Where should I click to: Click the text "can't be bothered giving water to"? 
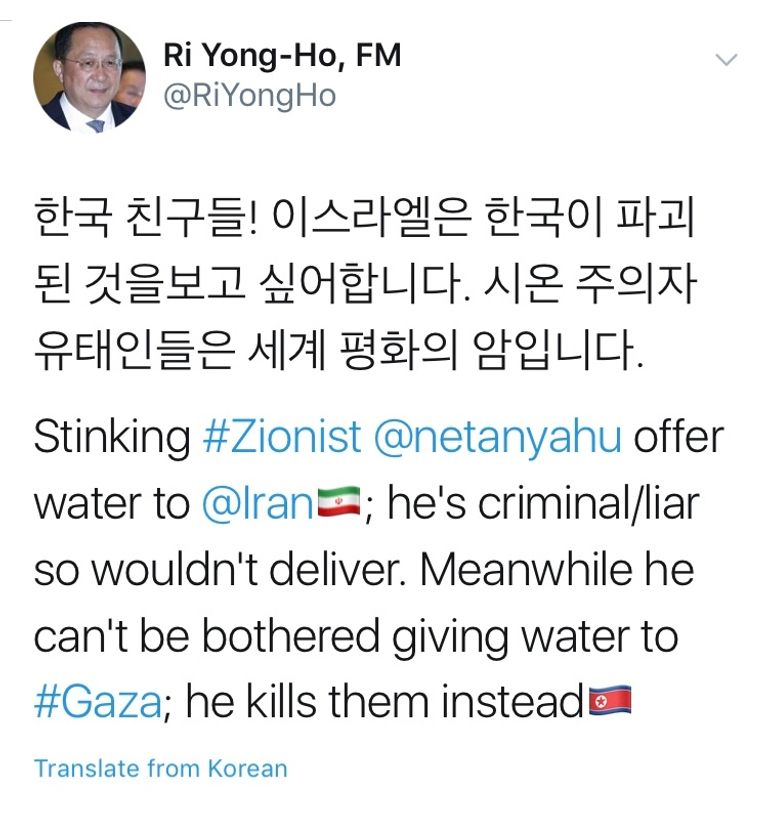(356, 637)
